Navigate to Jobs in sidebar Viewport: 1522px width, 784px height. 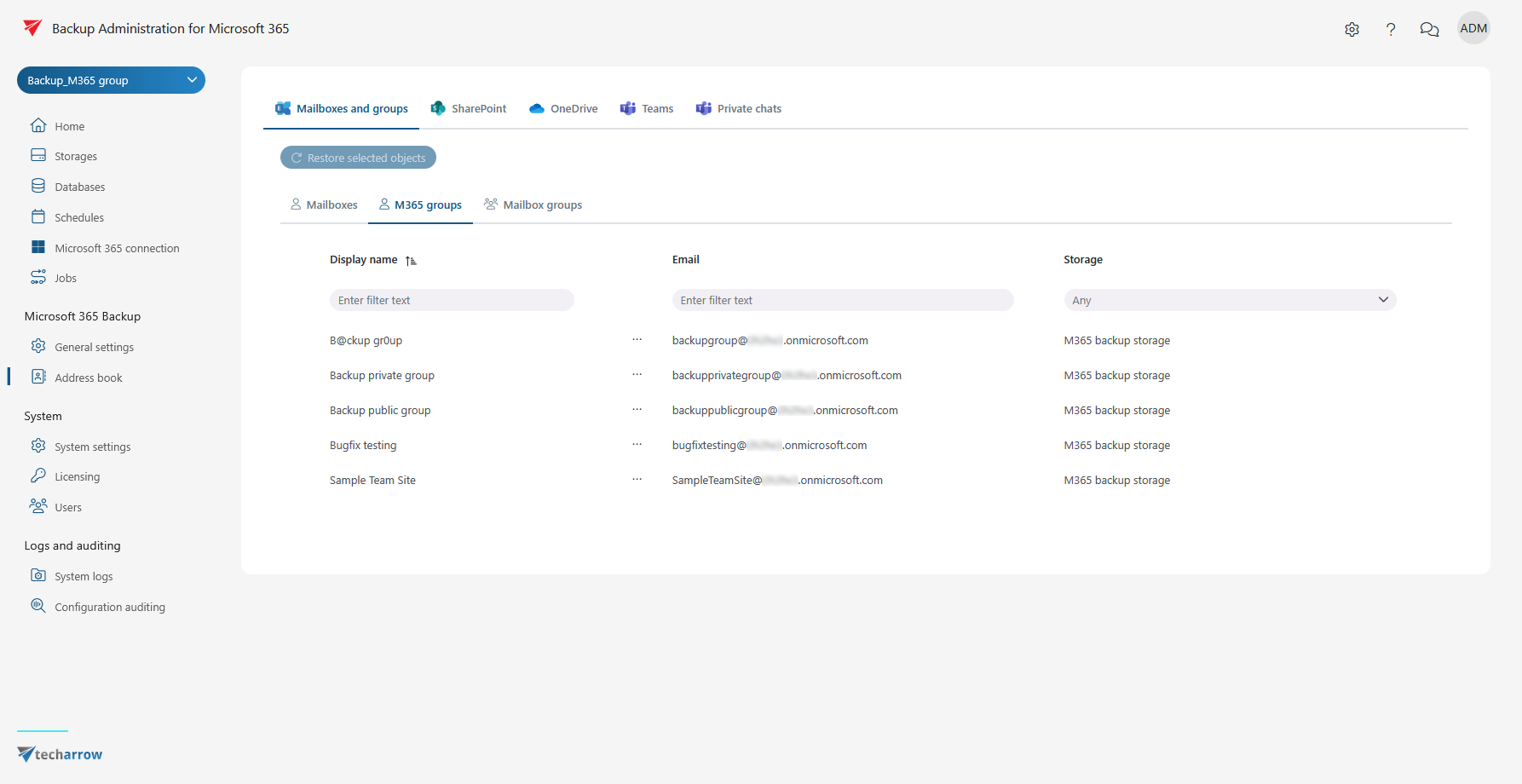tap(65, 278)
